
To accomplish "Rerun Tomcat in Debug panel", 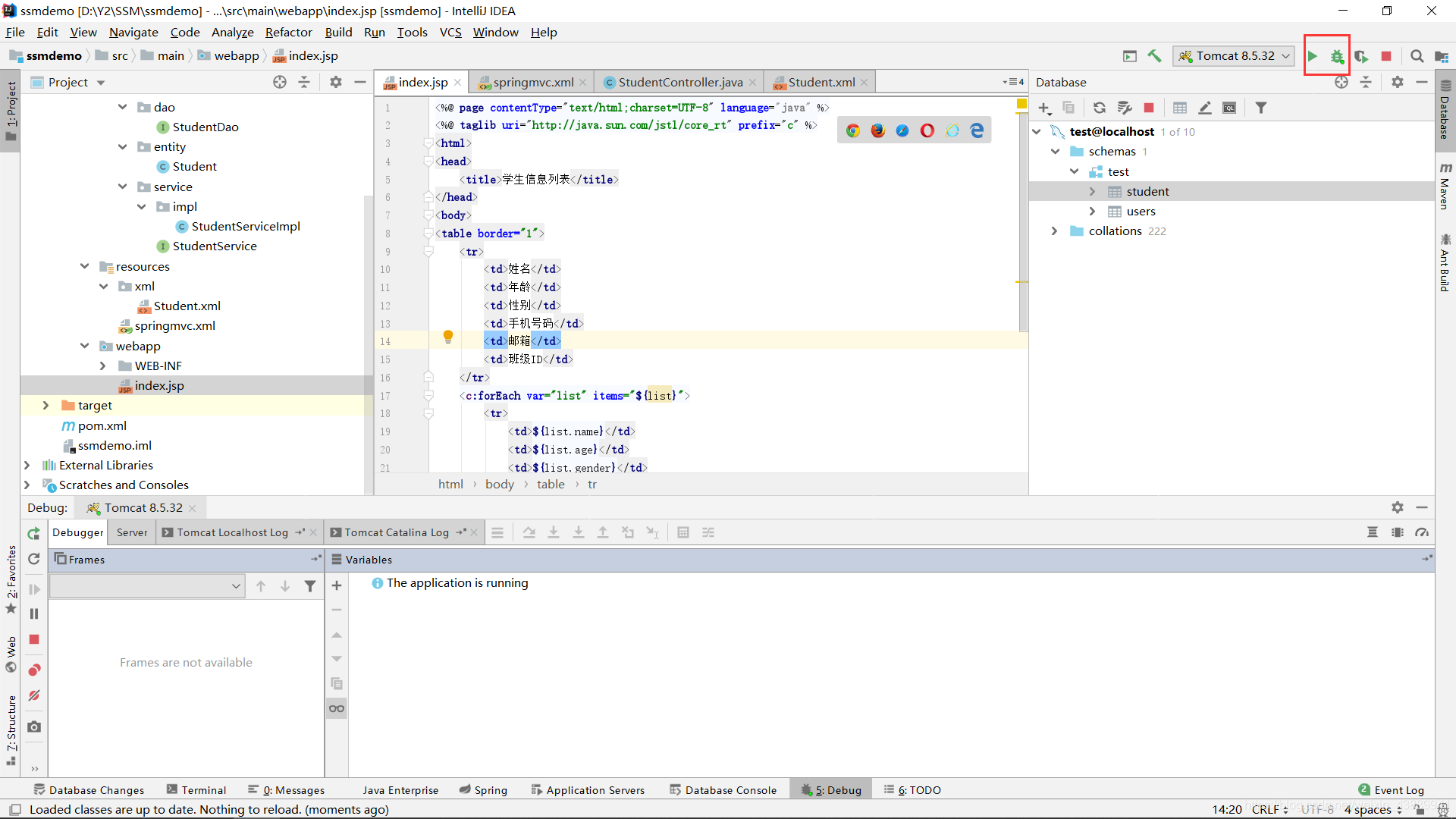I will click(34, 534).
